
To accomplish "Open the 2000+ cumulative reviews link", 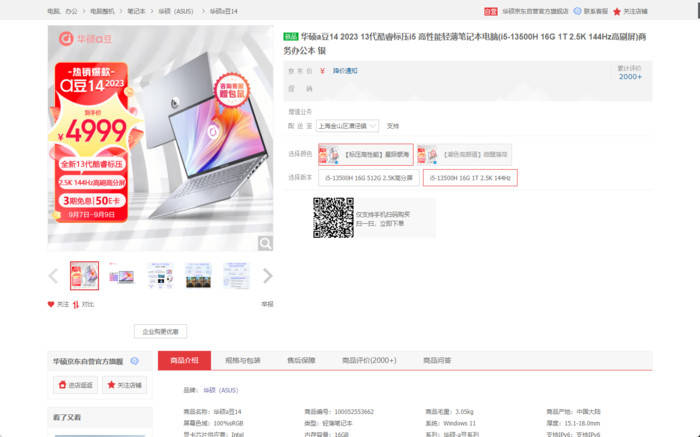I will pos(630,77).
